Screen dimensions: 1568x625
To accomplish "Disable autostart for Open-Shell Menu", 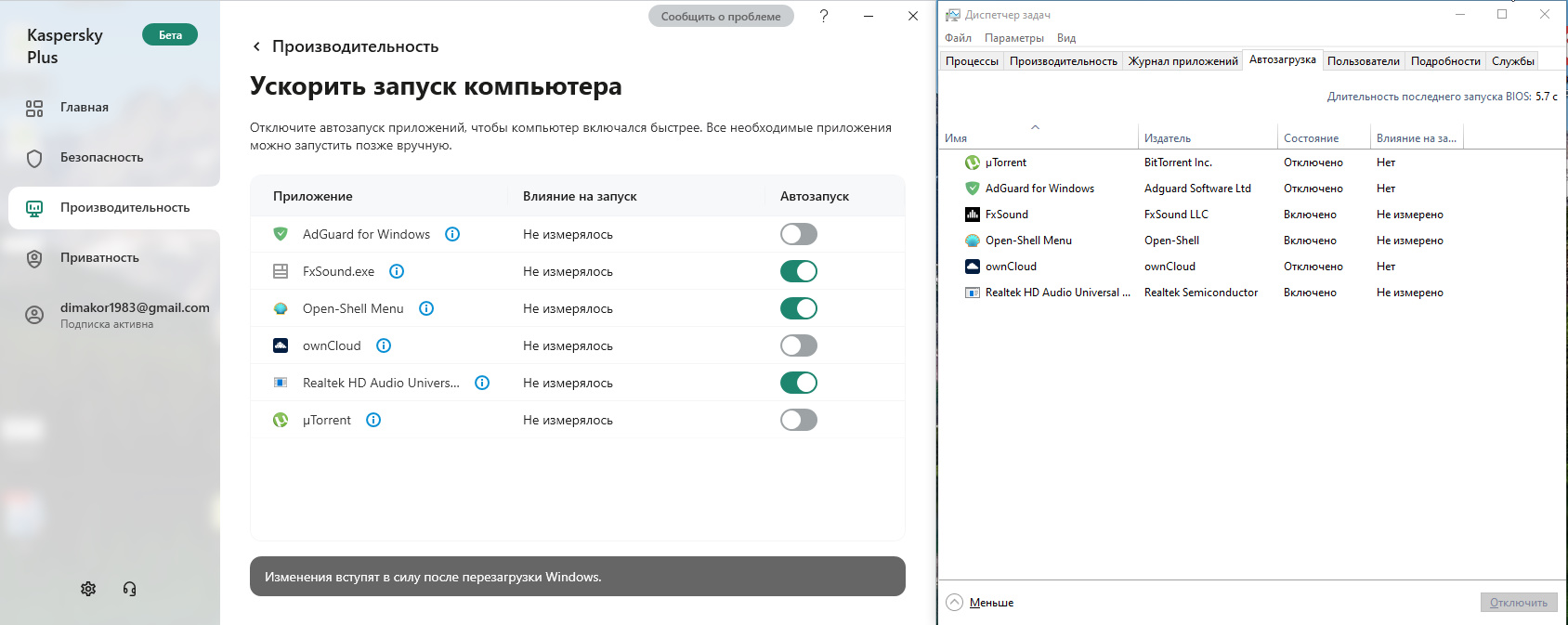I will point(799,308).
